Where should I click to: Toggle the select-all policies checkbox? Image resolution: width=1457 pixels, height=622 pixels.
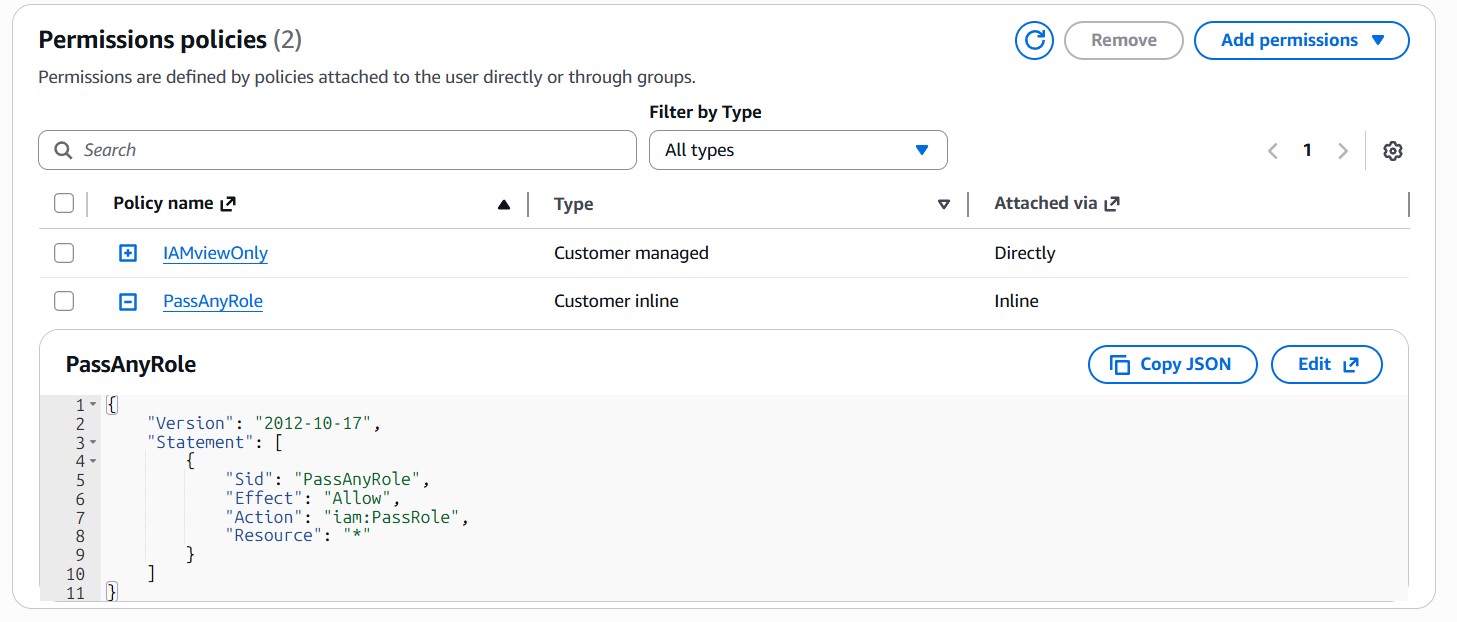64,204
